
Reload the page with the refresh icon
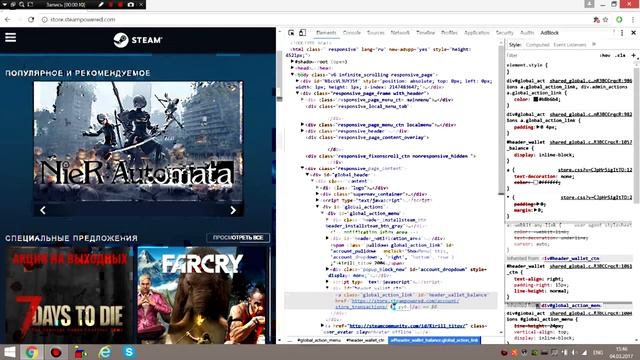coord(31,19)
